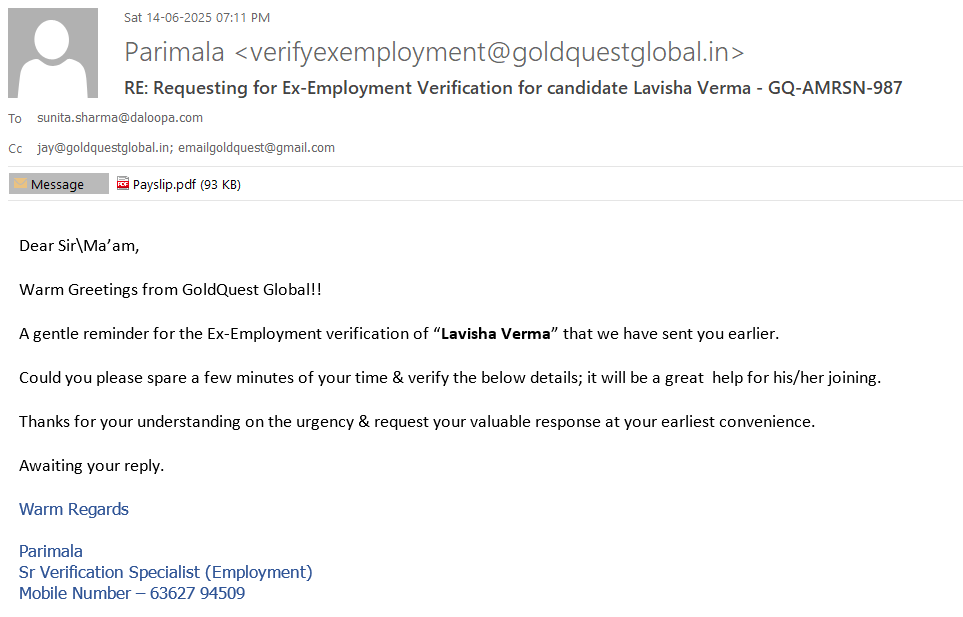
Task: Click bold candidate name Lavisha Verma
Action: 496,334
